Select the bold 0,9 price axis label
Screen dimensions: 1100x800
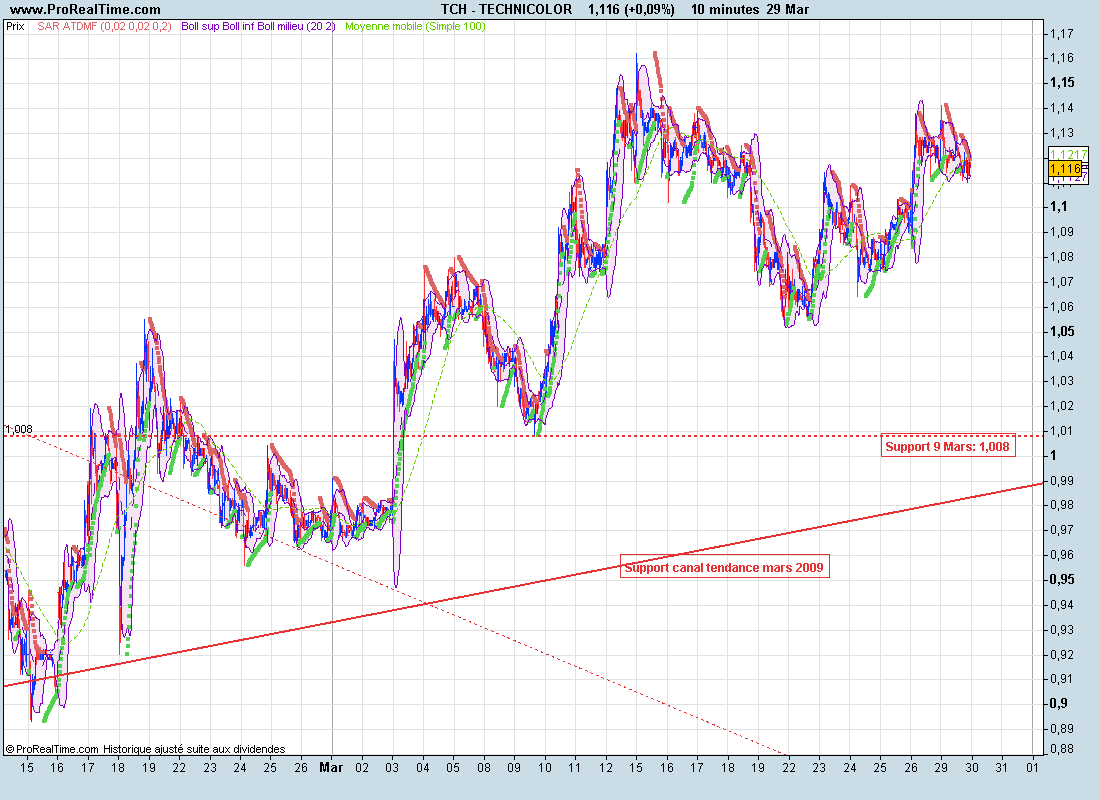tap(1059, 704)
